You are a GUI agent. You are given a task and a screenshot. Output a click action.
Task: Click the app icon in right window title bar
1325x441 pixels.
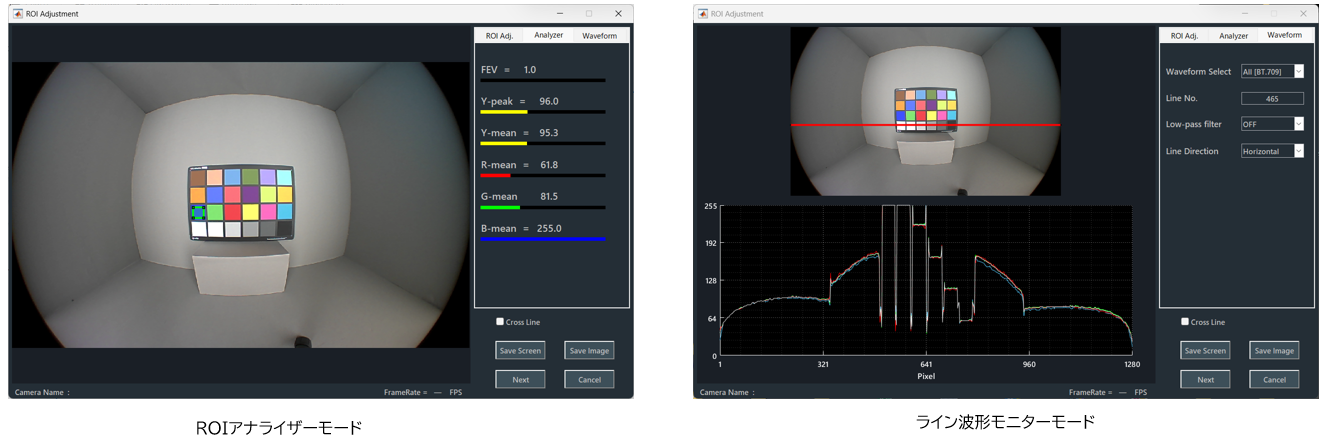point(702,14)
